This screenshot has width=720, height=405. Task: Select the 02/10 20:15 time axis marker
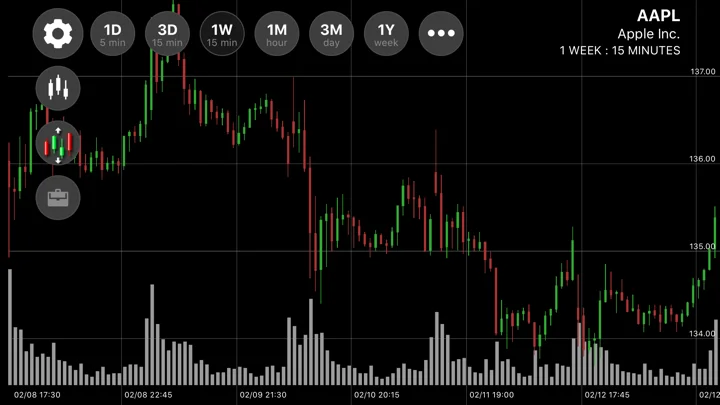click(377, 395)
